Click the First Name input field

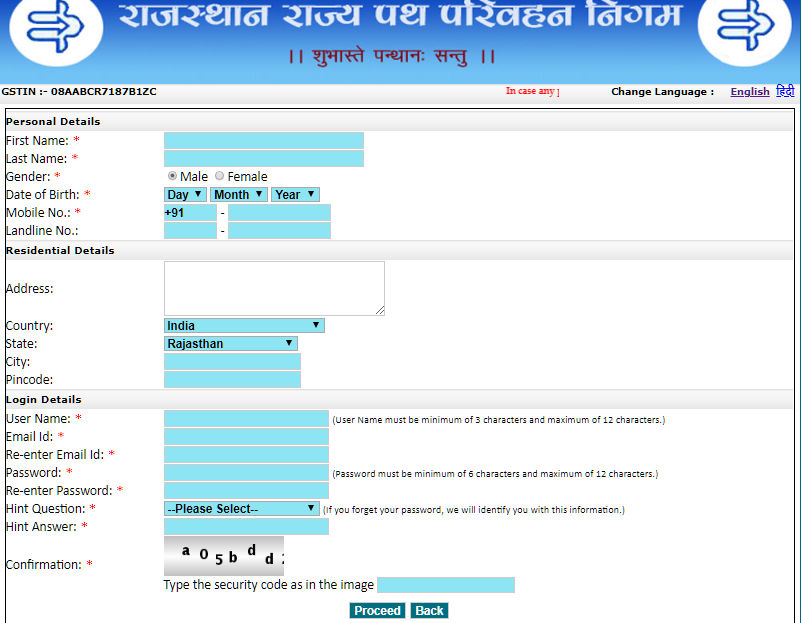point(263,140)
